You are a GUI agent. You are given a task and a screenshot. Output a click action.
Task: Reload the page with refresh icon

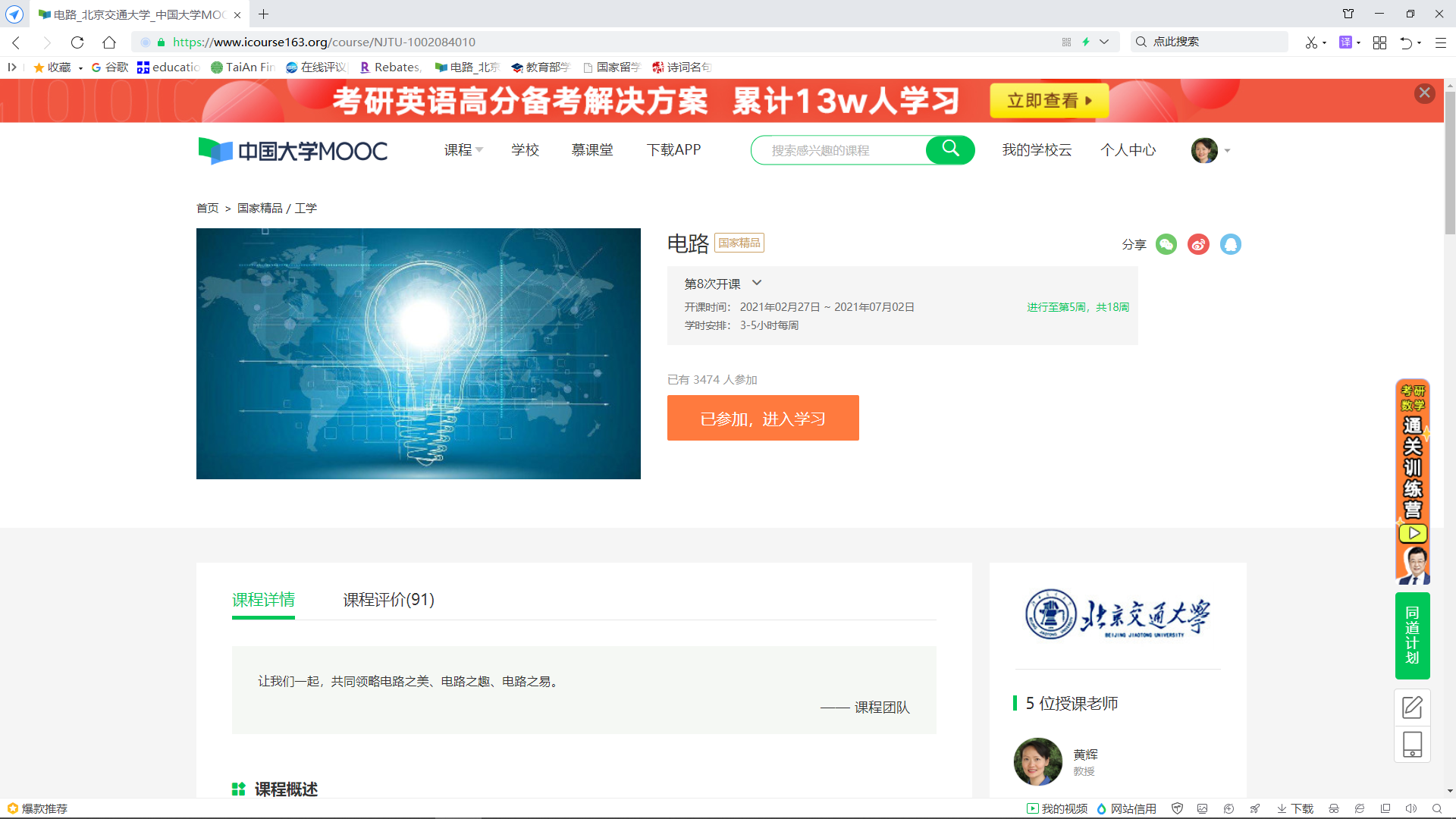77,42
